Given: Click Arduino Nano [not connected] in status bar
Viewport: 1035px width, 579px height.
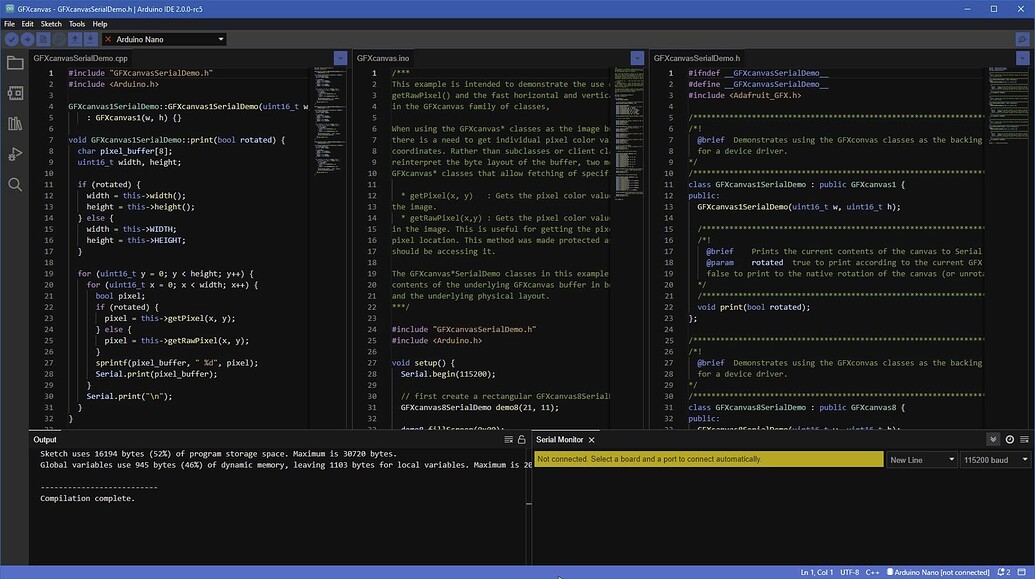Looking at the screenshot, I should pyautogui.click(x=939, y=572).
